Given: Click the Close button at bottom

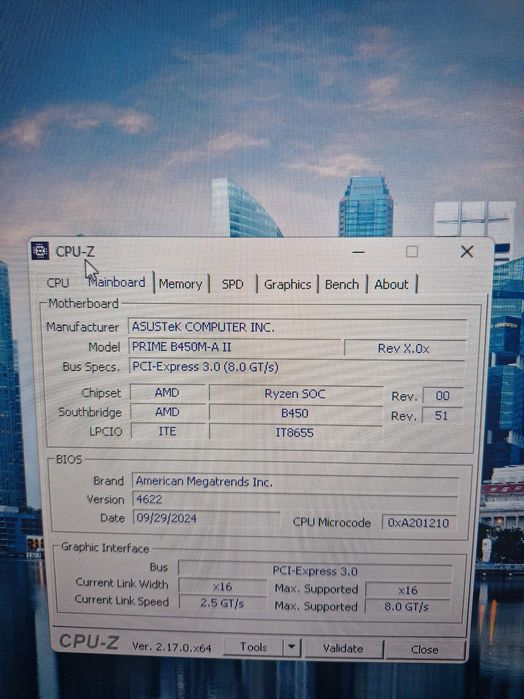Looking at the screenshot, I should click(425, 650).
